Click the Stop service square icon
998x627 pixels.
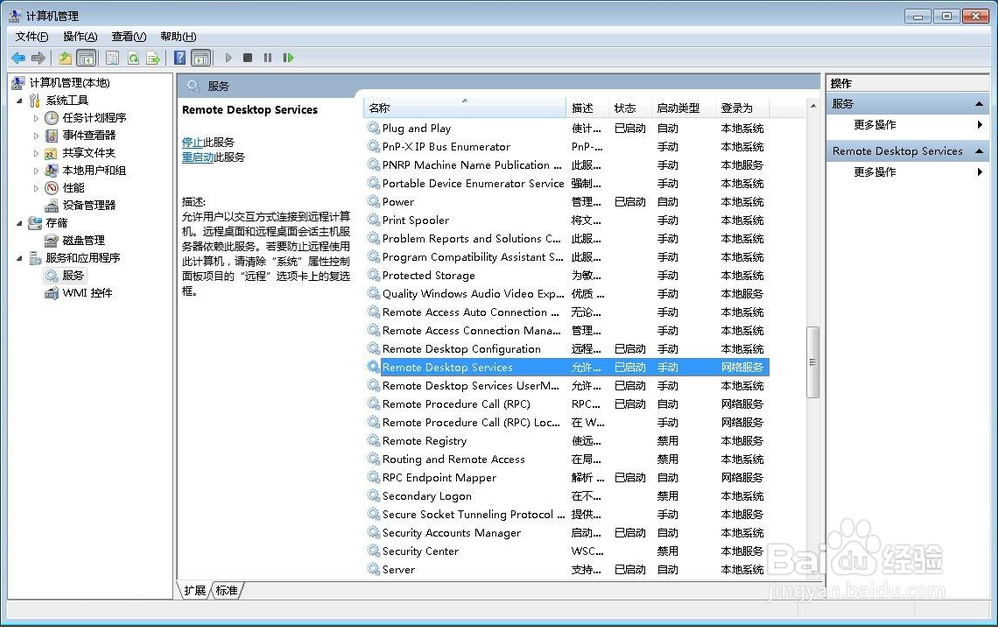click(x=248, y=58)
